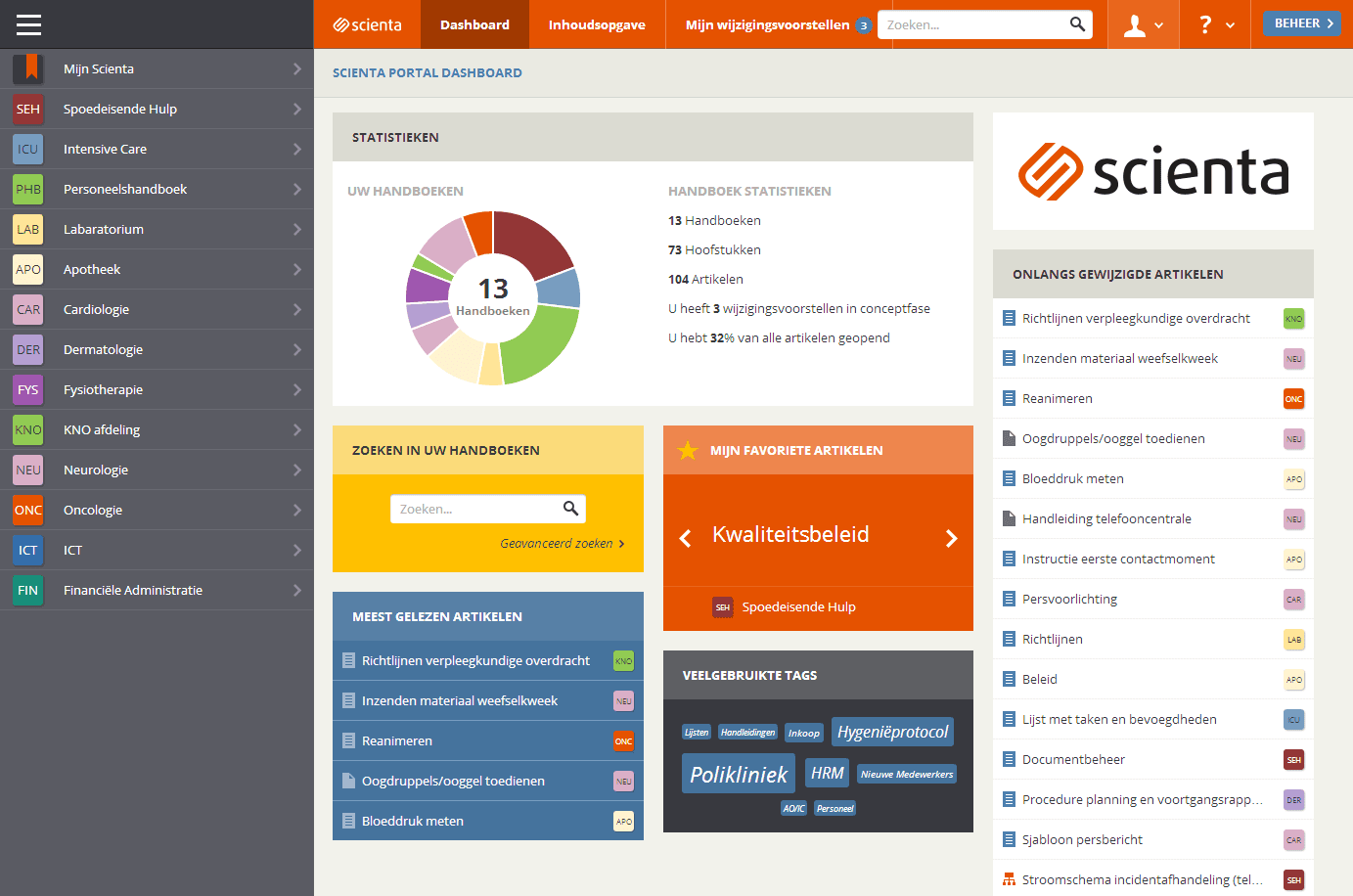This screenshot has width=1353, height=896.
Task: Click the ICT handbook icon in the sidebar
Action: click(x=28, y=550)
